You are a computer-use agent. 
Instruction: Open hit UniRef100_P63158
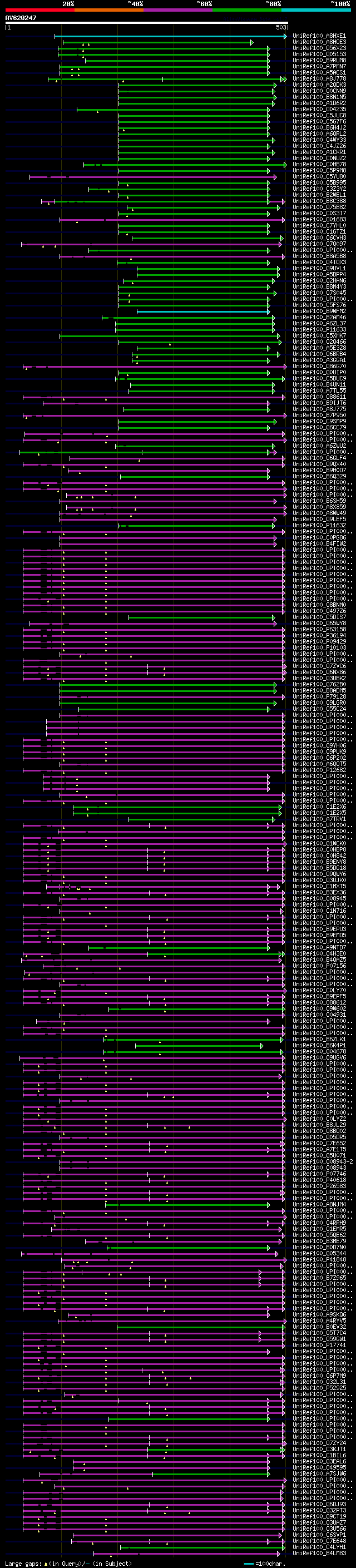point(319,630)
